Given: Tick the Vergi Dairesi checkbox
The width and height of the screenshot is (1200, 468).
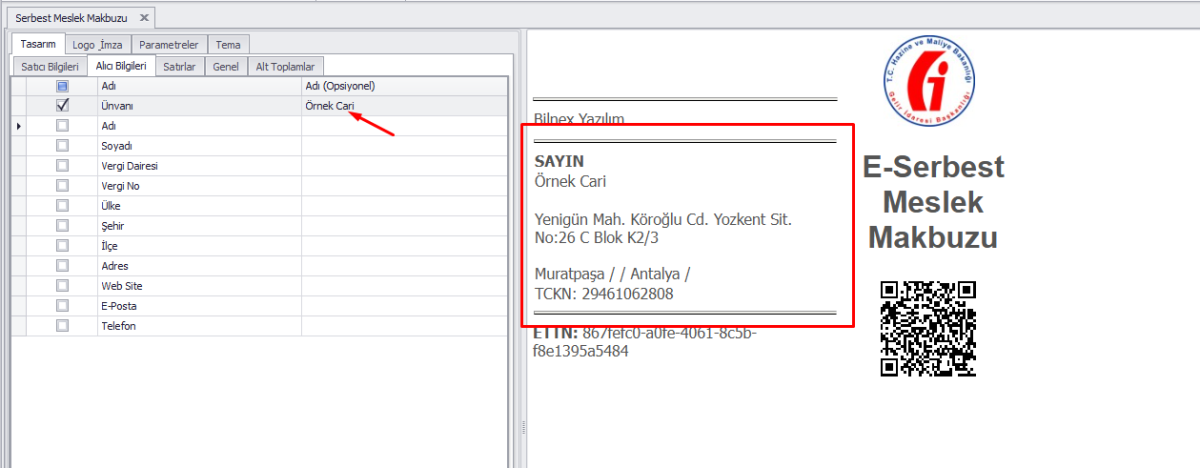Looking at the screenshot, I should (x=62, y=166).
